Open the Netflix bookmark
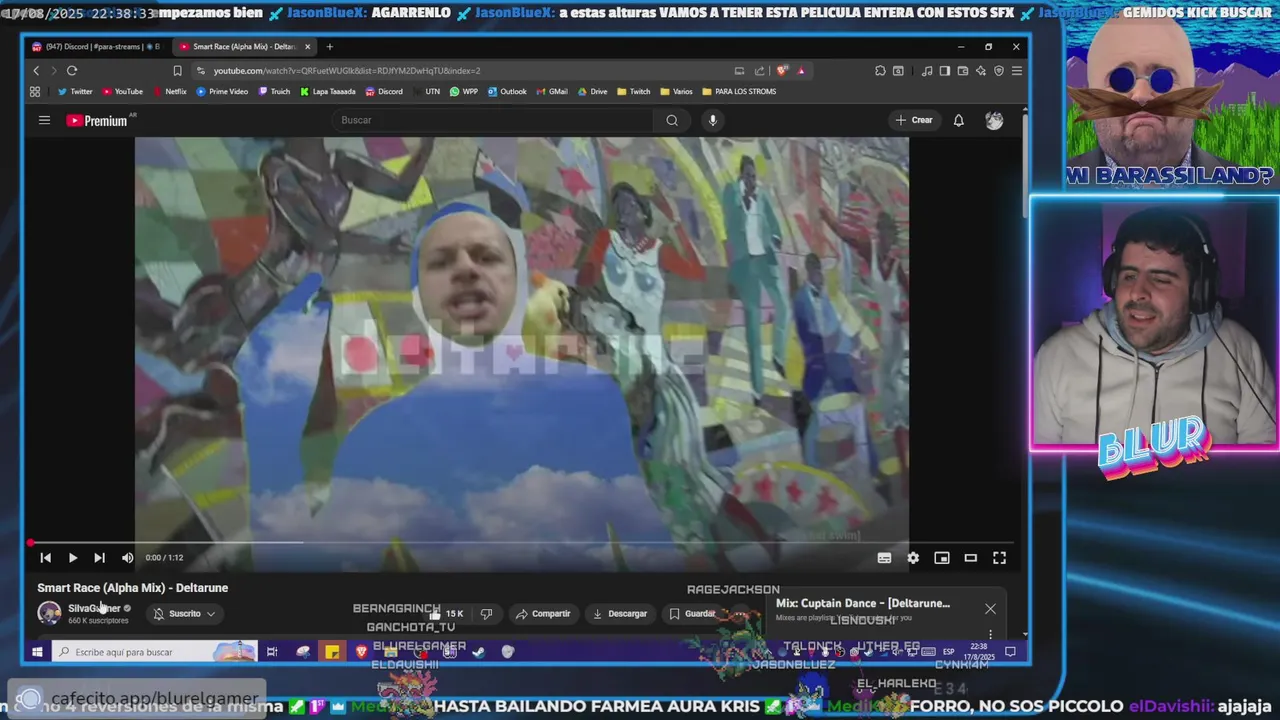 click(x=169, y=92)
